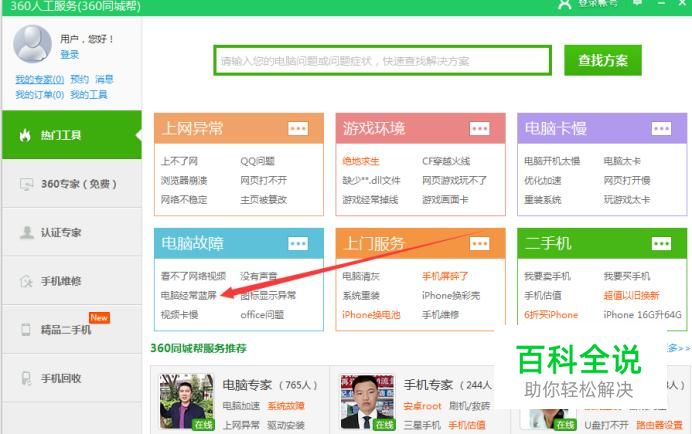Image resolution: width=692 pixels, height=434 pixels.
Task: Select 缺少**.dll文件 option
Action: tap(371, 181)
